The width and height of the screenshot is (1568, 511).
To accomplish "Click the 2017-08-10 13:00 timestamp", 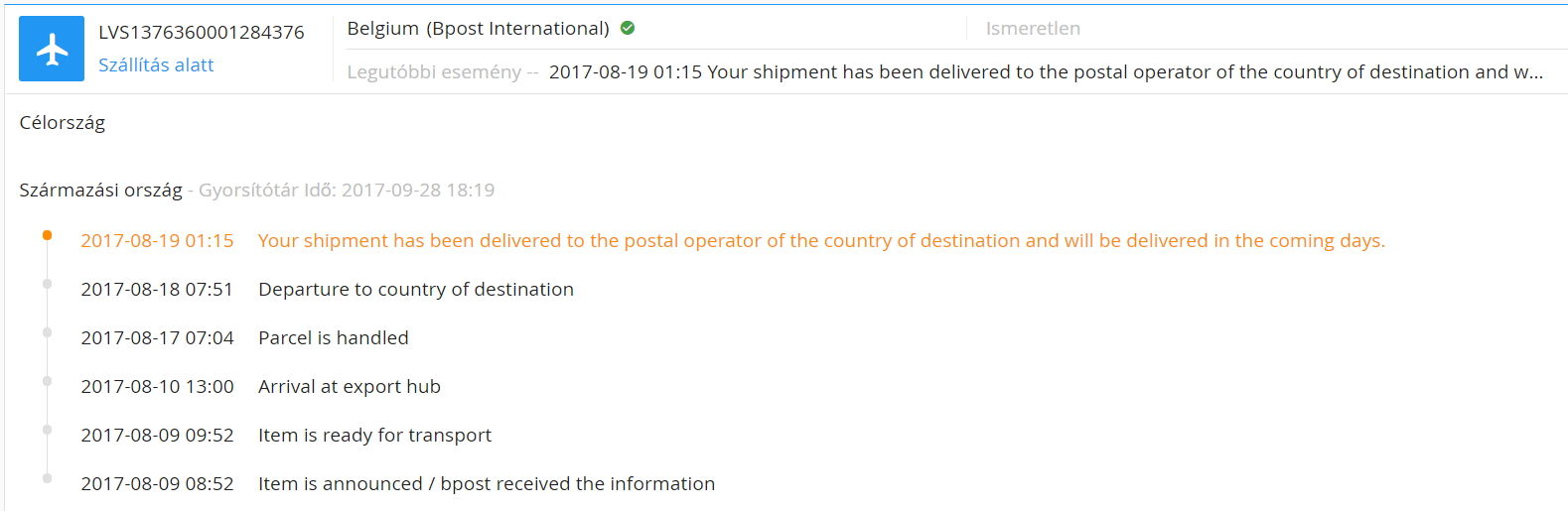I will pyautogui.click(x=157, y=386).
